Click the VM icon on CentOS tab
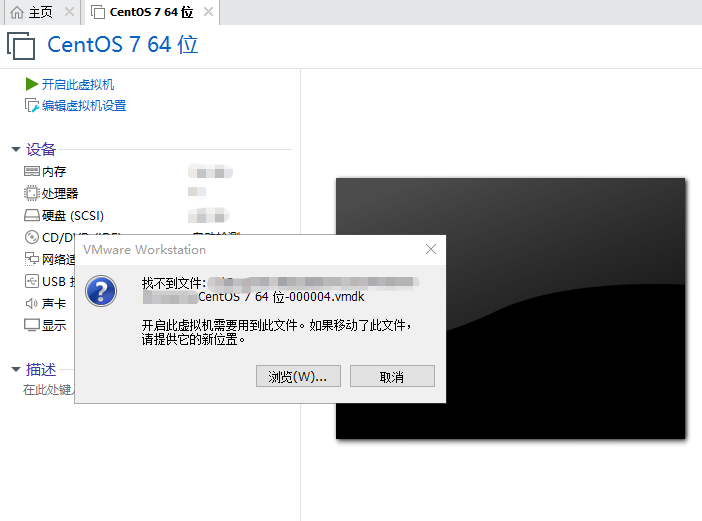Screen dimensions: 702x521 click(x=98, y=13)
